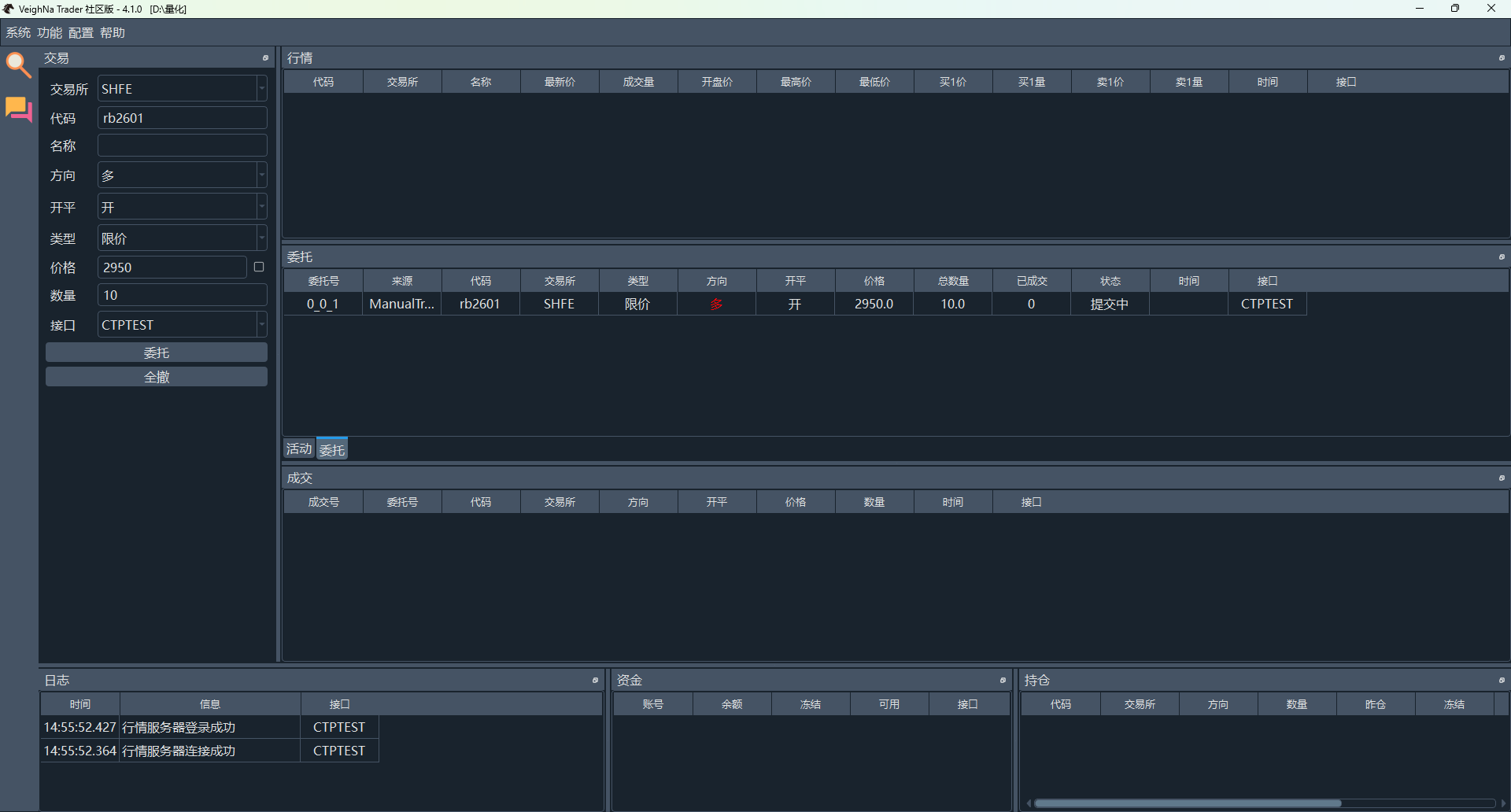The width and height of the screenshot is (1511, 812).
Task: Click the 委托 submit order button
Action: (x=157, y=353)
